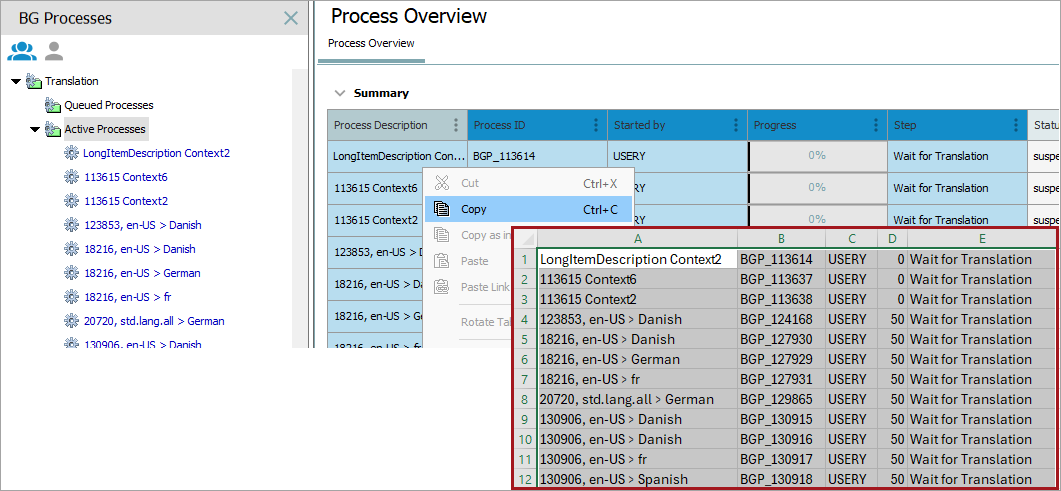Select the all-users group icon
Screen dimensions: 1061x491
click(22, 51)
